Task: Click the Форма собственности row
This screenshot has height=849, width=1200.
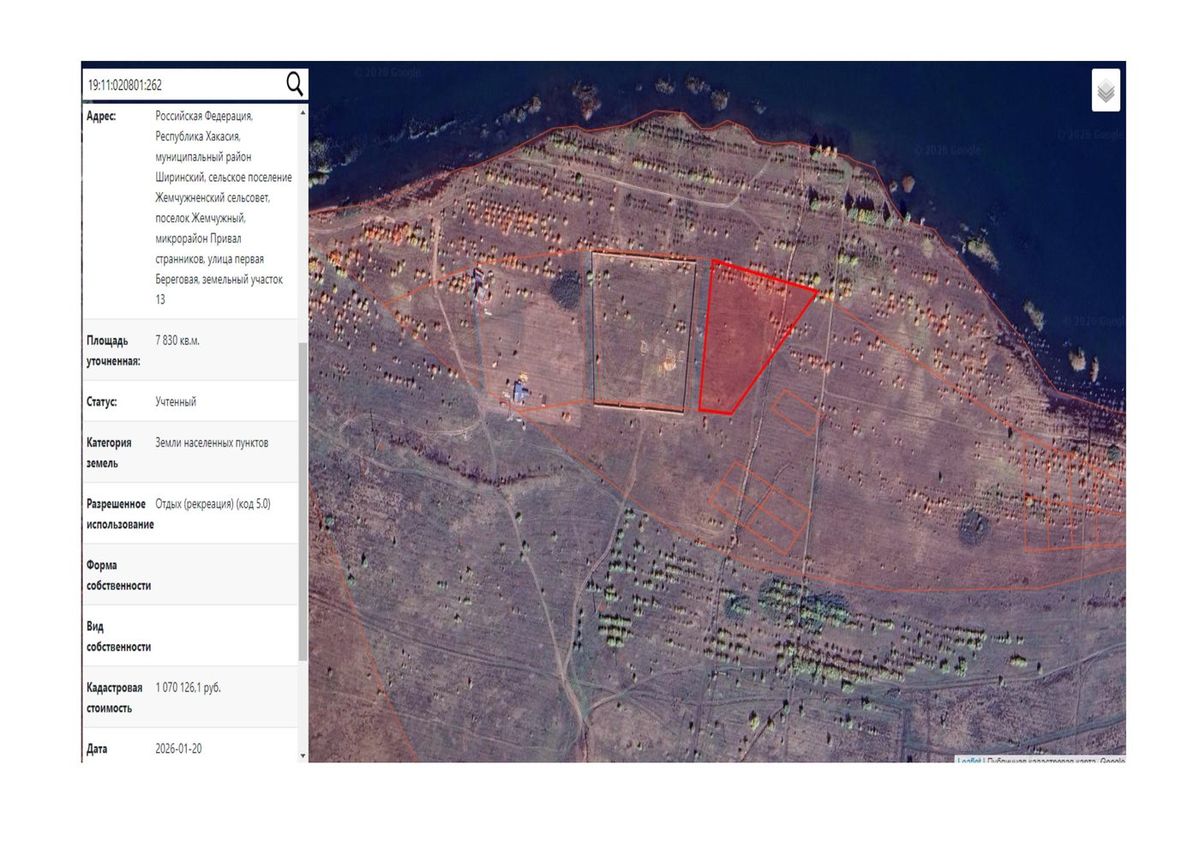Action: click(x=190, y=574)
